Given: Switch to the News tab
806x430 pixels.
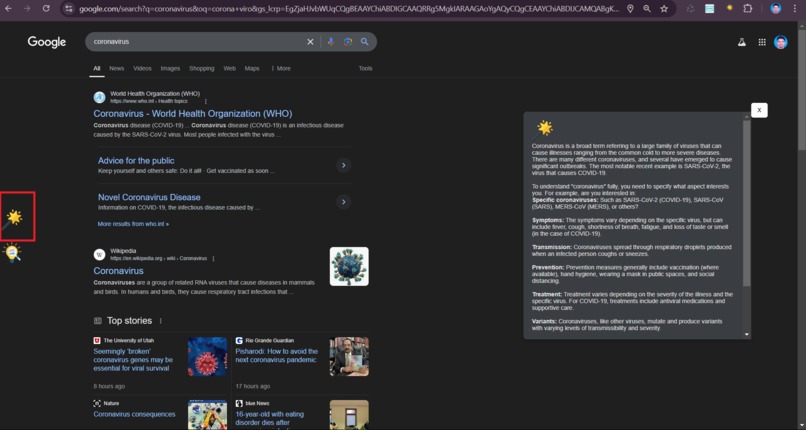Looking at the screenshot, I should (x=117, y=68).
